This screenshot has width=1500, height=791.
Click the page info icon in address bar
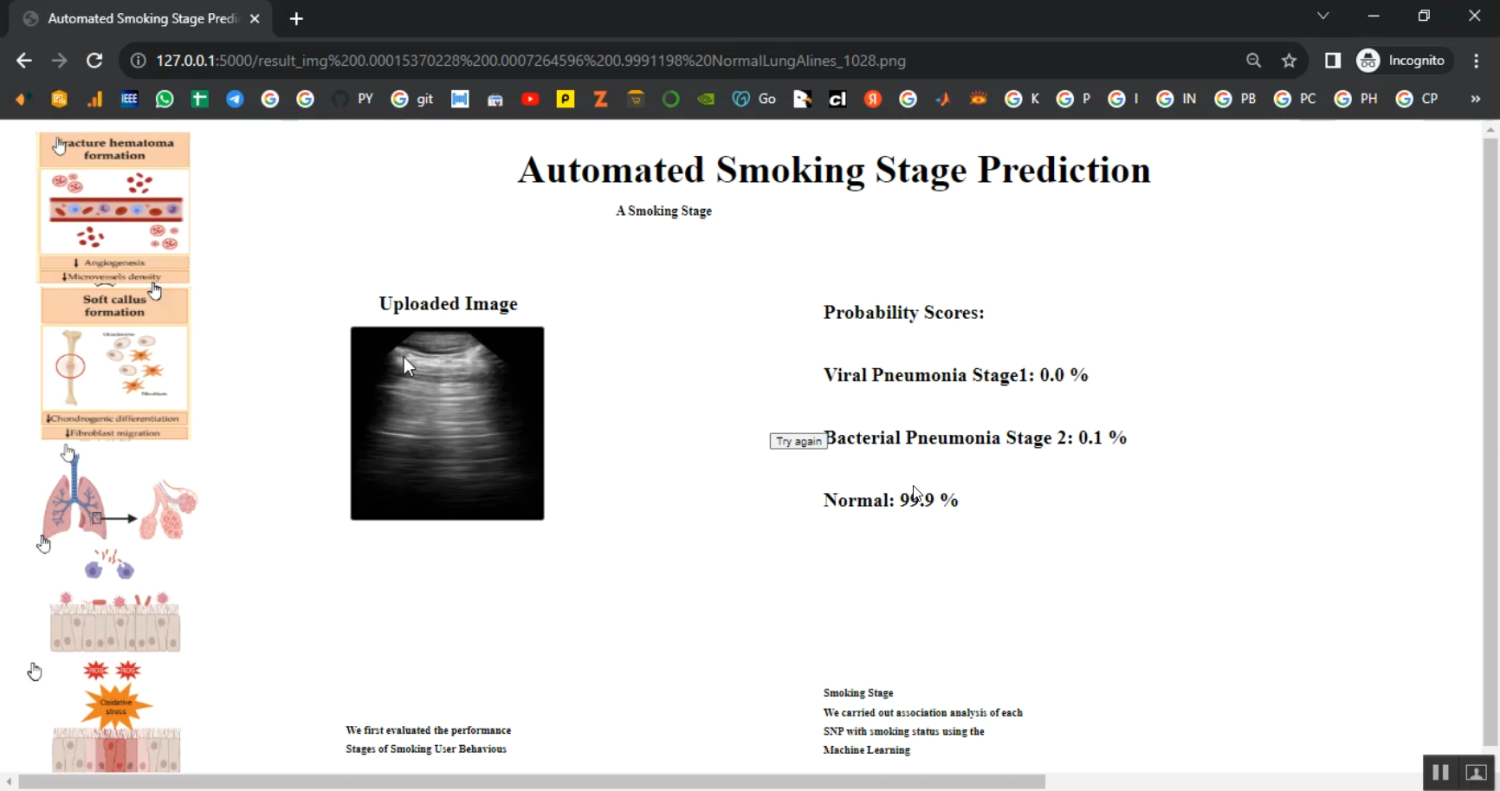coord(137,60)
